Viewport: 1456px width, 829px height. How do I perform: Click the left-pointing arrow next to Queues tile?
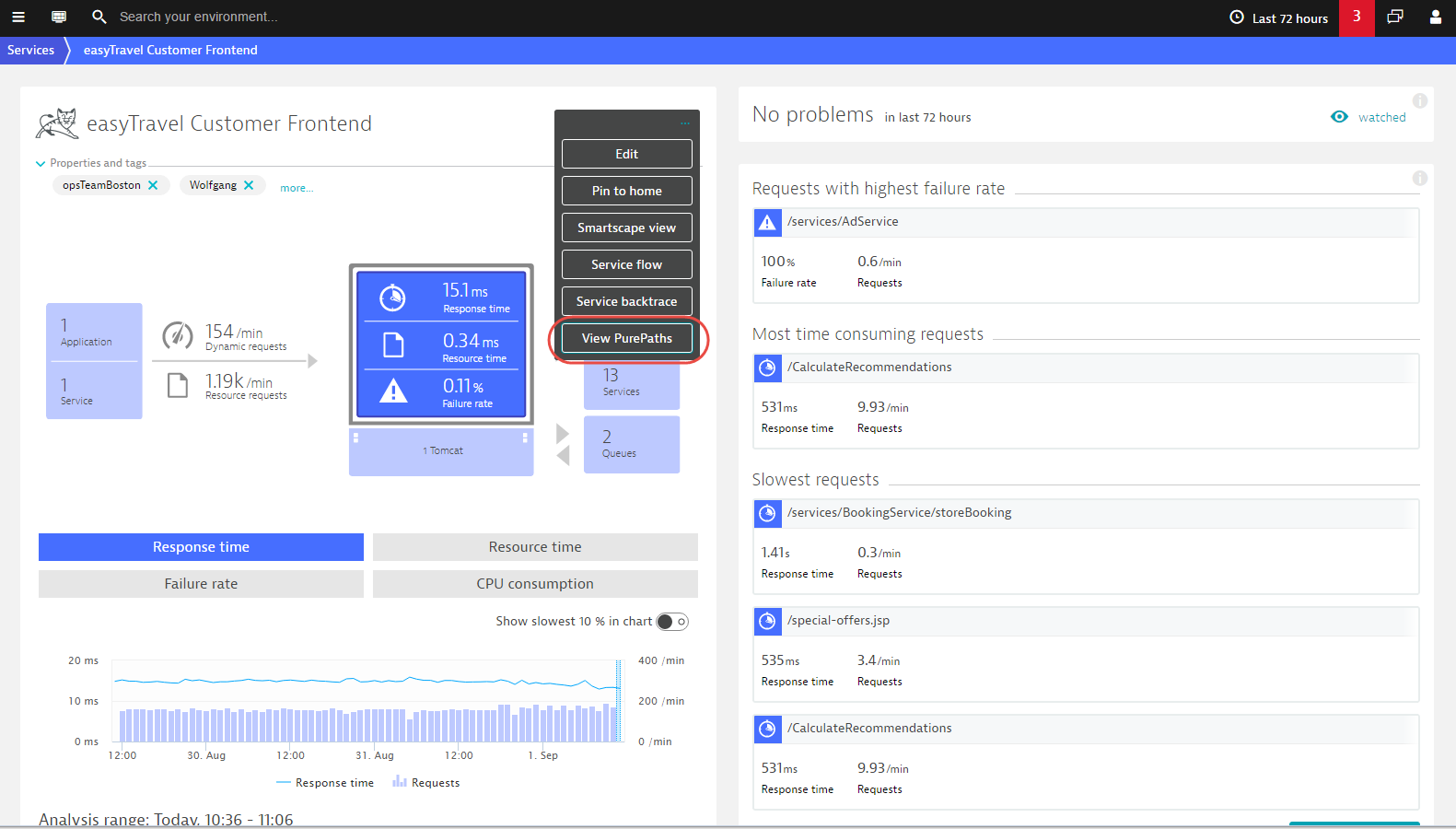[x=563, y=455]
